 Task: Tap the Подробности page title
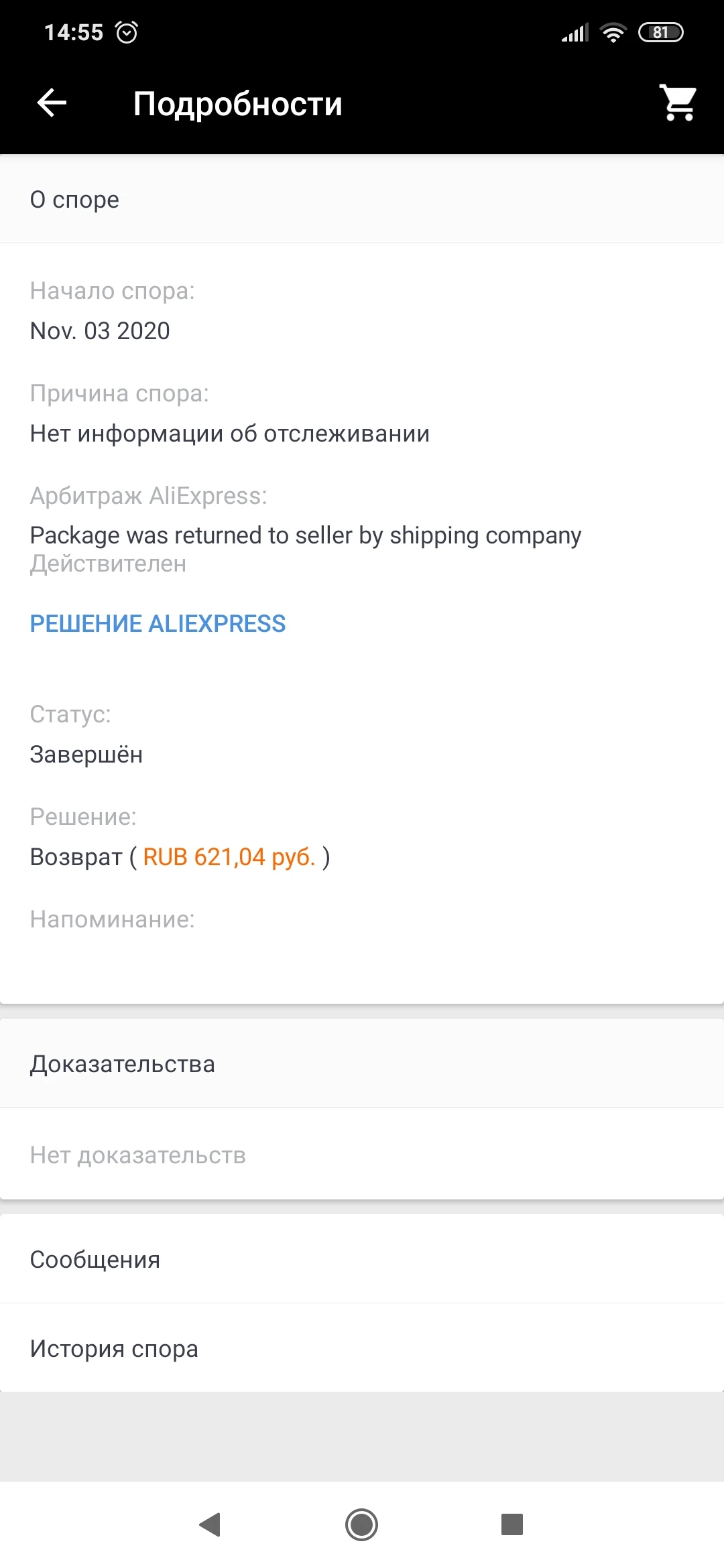tap(237, 105)
